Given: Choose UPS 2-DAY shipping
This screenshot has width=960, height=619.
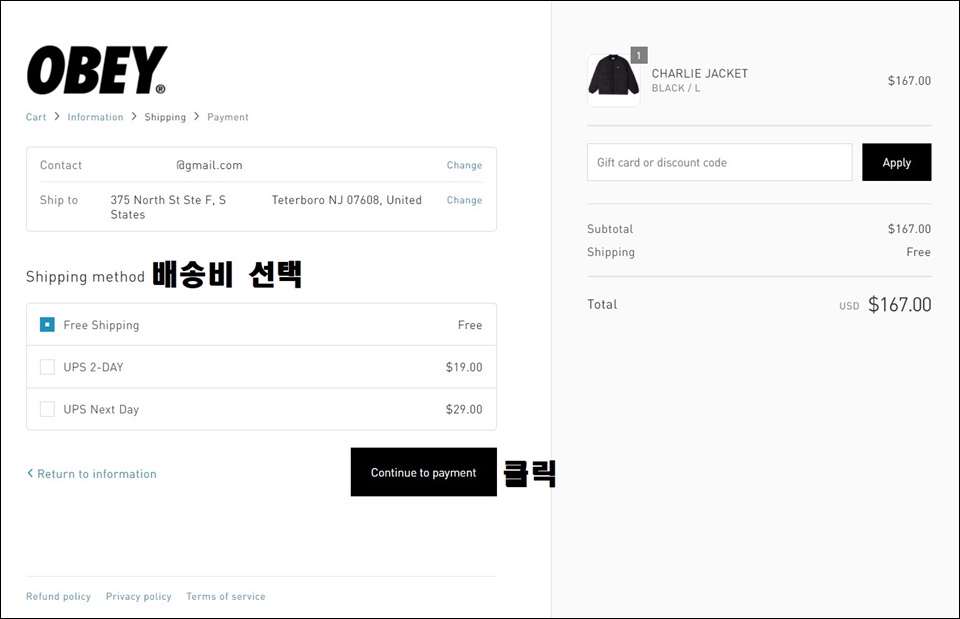Looking at the screenshot, I should pyautogui.click(x=47, y=367).
